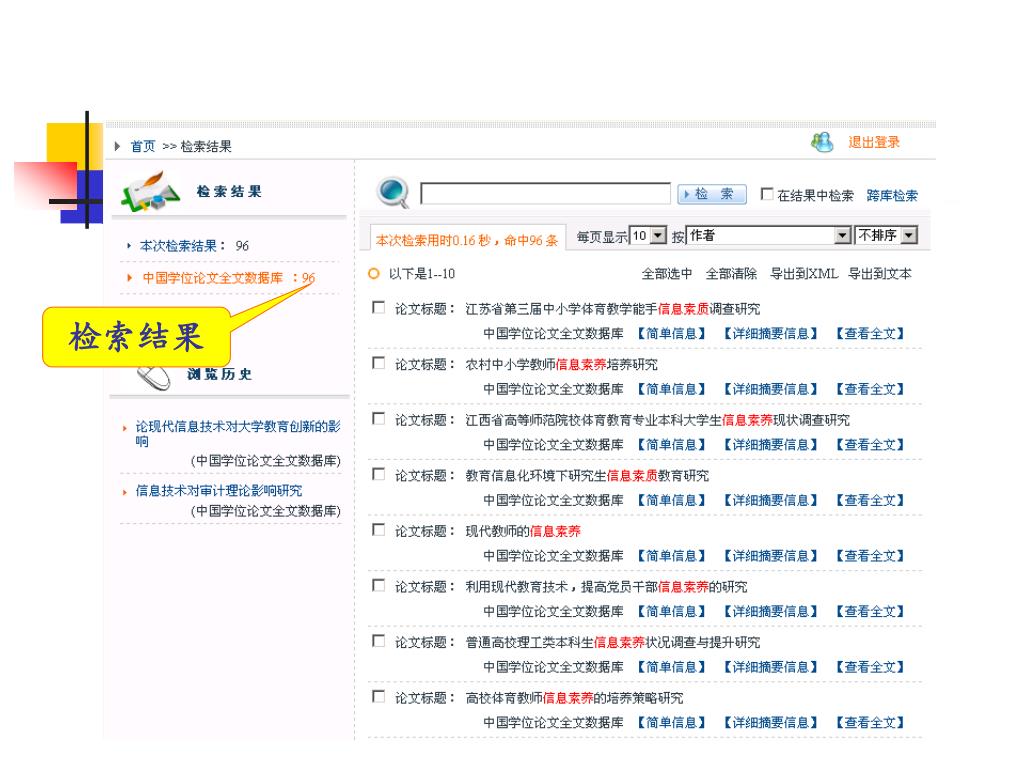This screenshot has width=1024, height=768.
Task: Click the user avatars icon near logout
Action: coord(822,141)
